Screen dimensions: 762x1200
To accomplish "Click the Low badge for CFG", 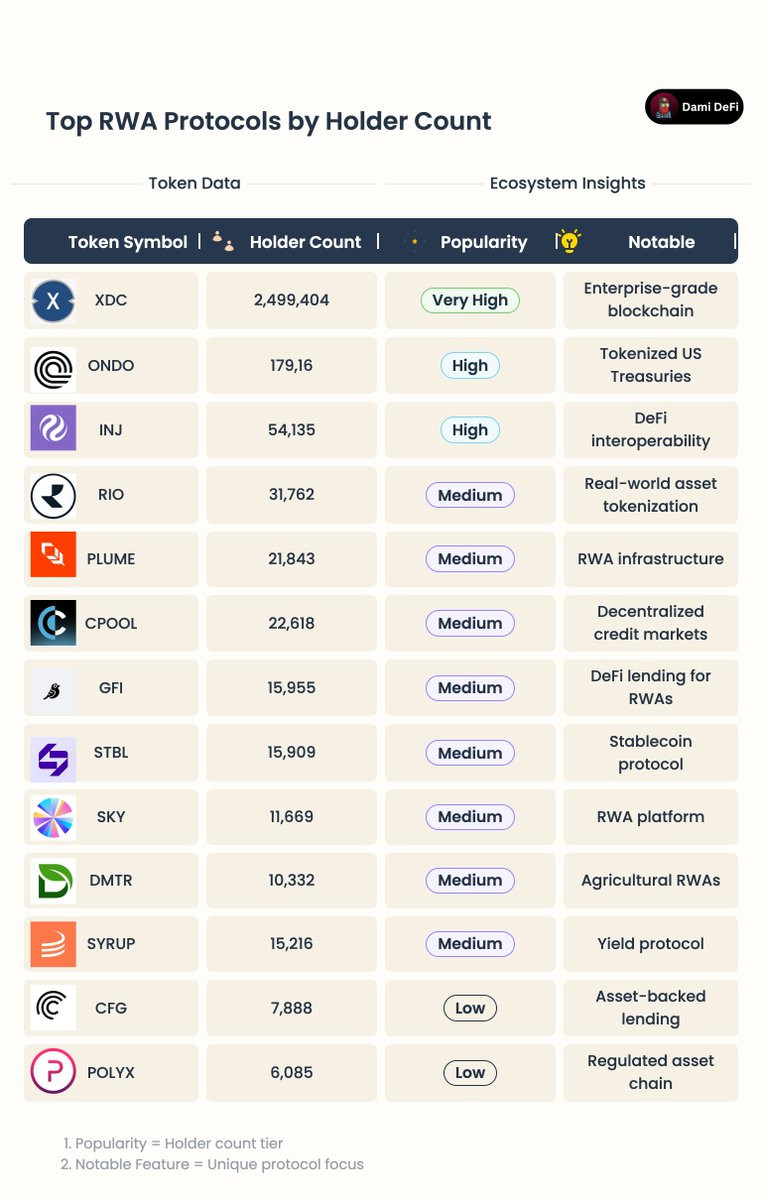I will [470, 1008].
